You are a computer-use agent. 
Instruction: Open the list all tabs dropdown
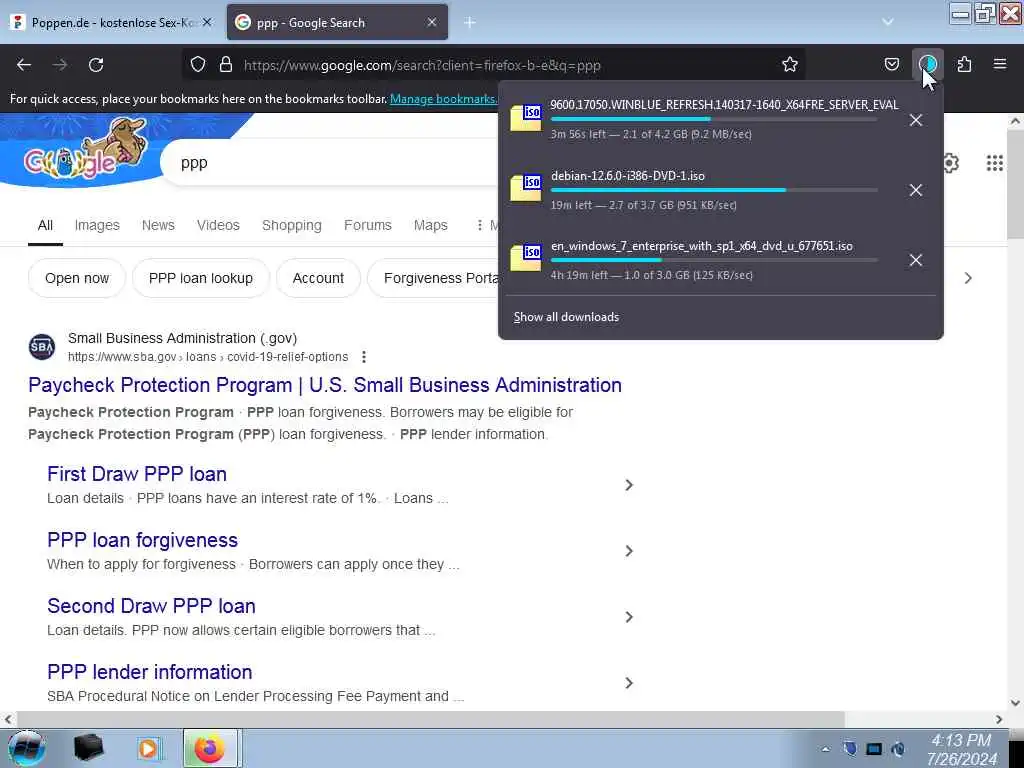(888, 22)
